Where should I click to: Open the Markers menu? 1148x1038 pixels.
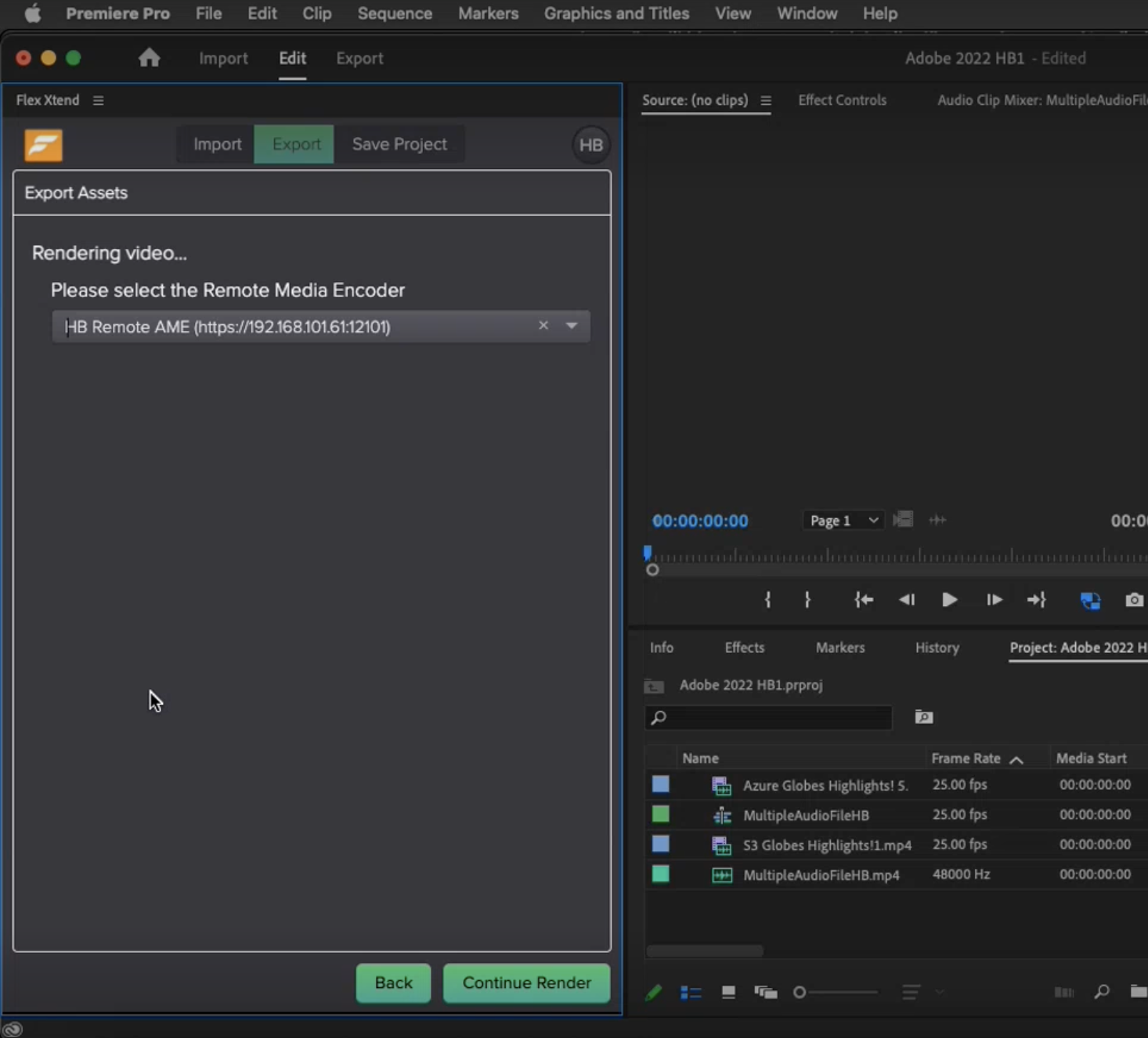pos(488,13)
